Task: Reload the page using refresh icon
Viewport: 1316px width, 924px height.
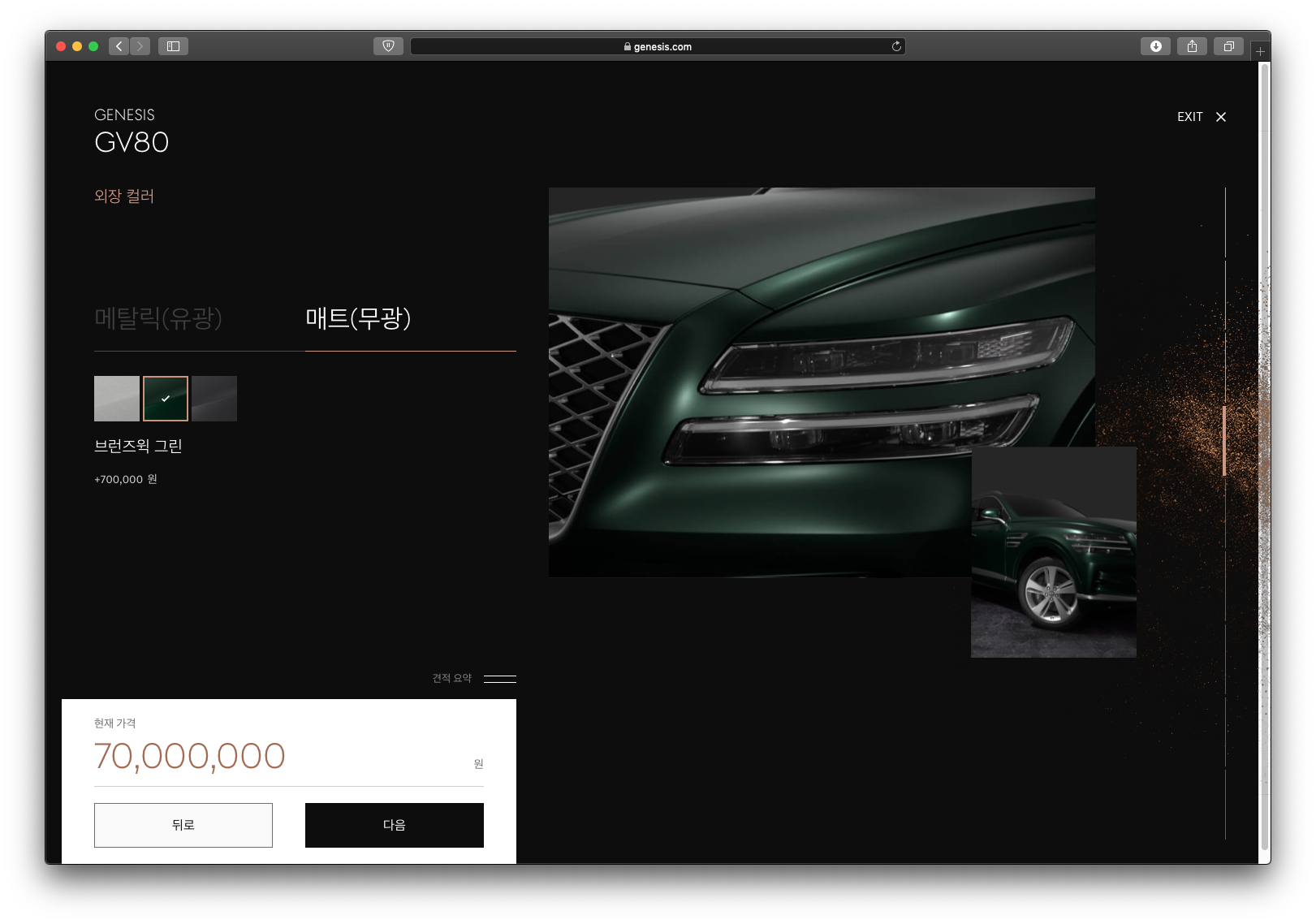Action: click(x=896, y=46)
